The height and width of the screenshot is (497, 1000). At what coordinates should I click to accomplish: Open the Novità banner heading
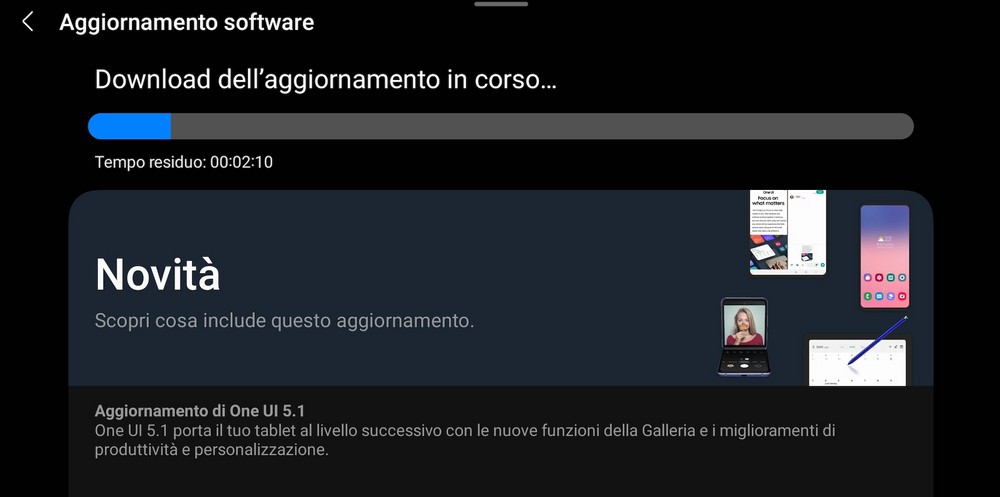coord(158,275)
